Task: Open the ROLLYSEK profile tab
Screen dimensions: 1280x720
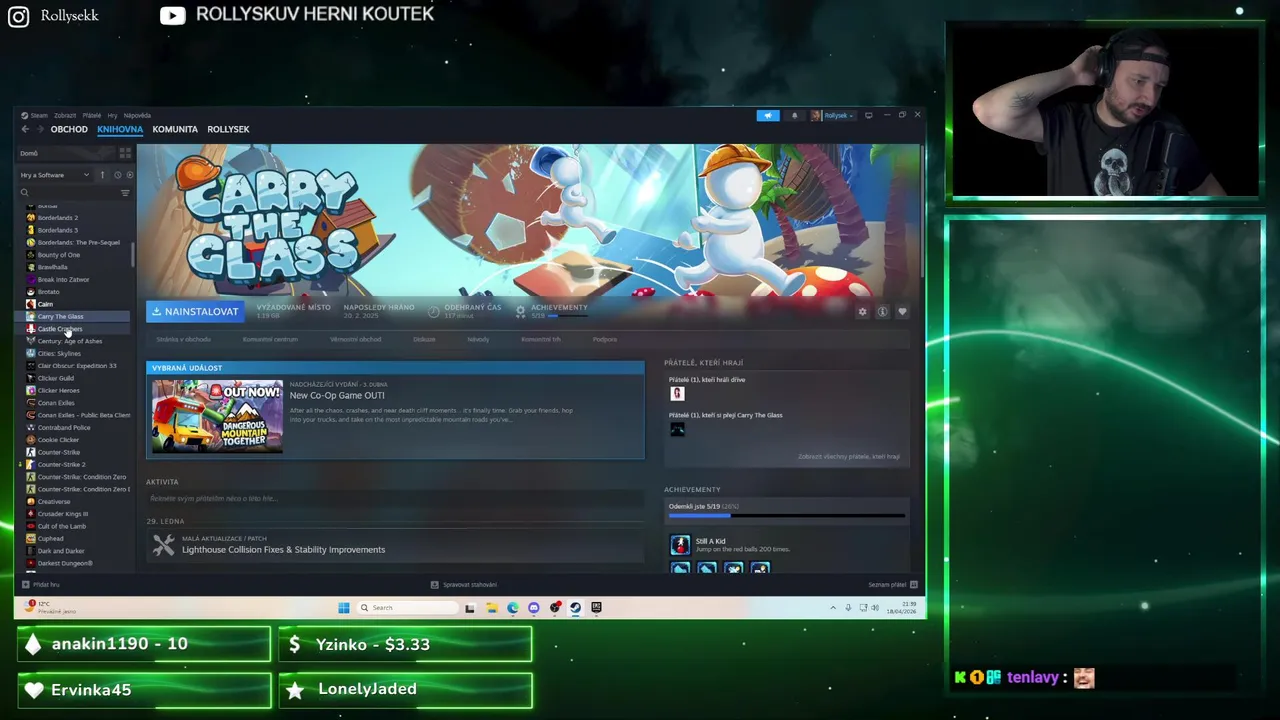Action: point(228,129)
